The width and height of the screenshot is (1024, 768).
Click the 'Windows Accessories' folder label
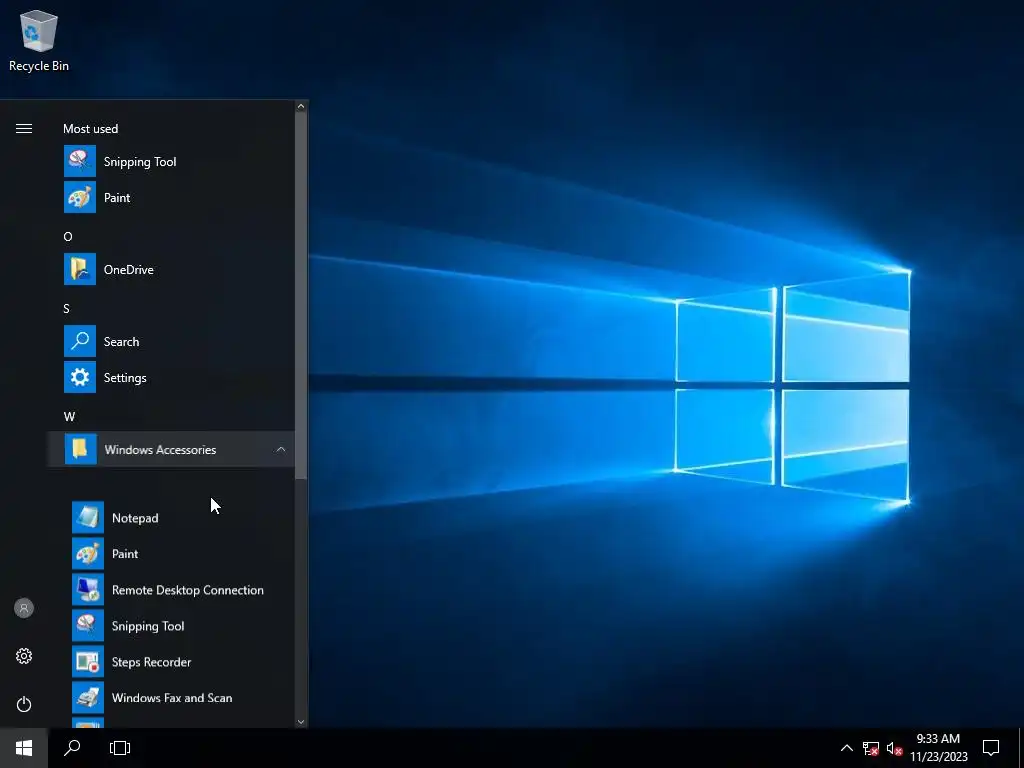tap(160, 449)
